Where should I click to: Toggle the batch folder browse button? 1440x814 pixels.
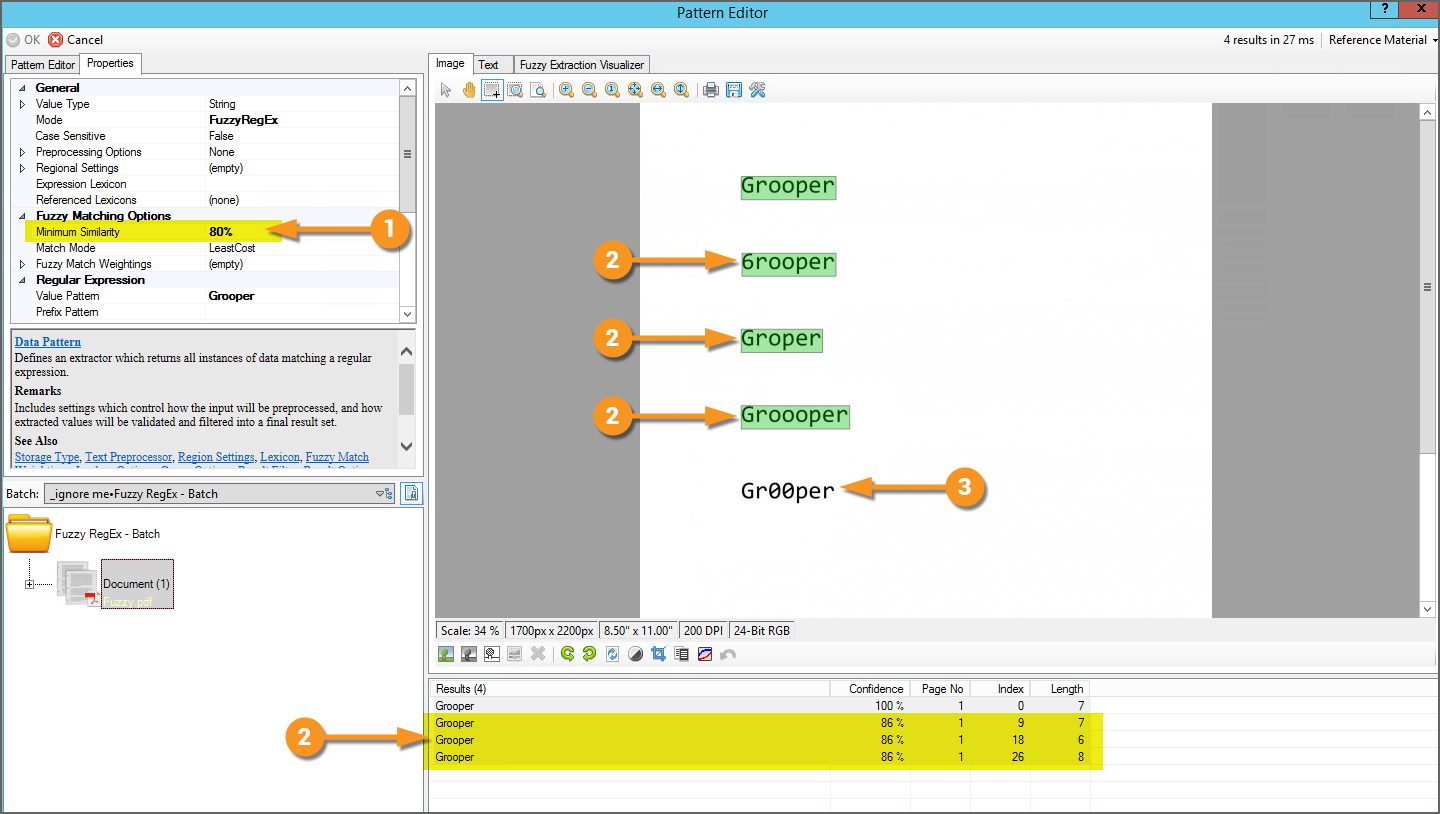(x=411, y=493)
